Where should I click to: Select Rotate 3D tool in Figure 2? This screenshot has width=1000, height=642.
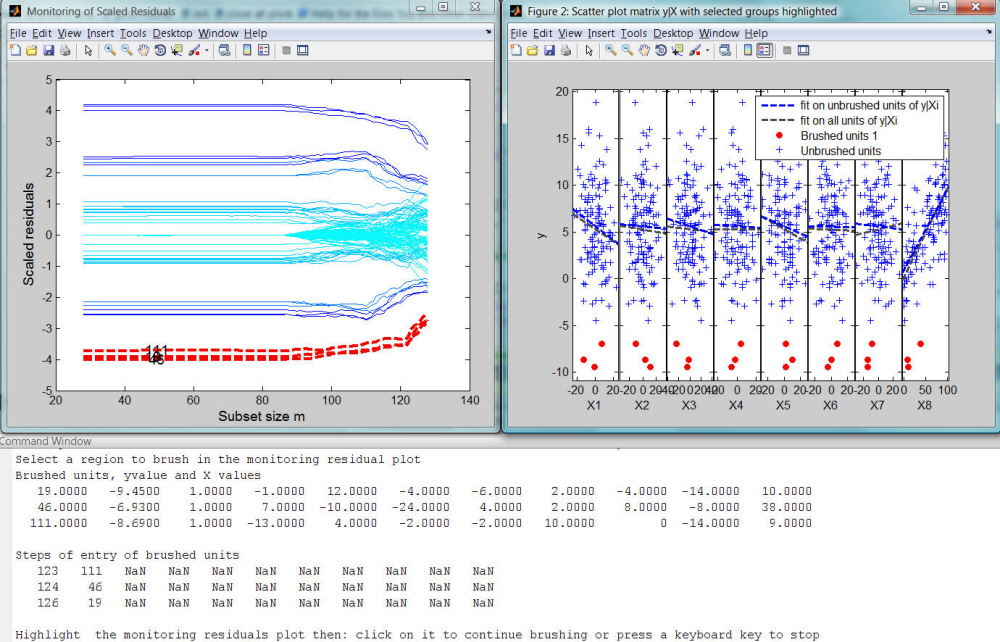pos(661,50)
